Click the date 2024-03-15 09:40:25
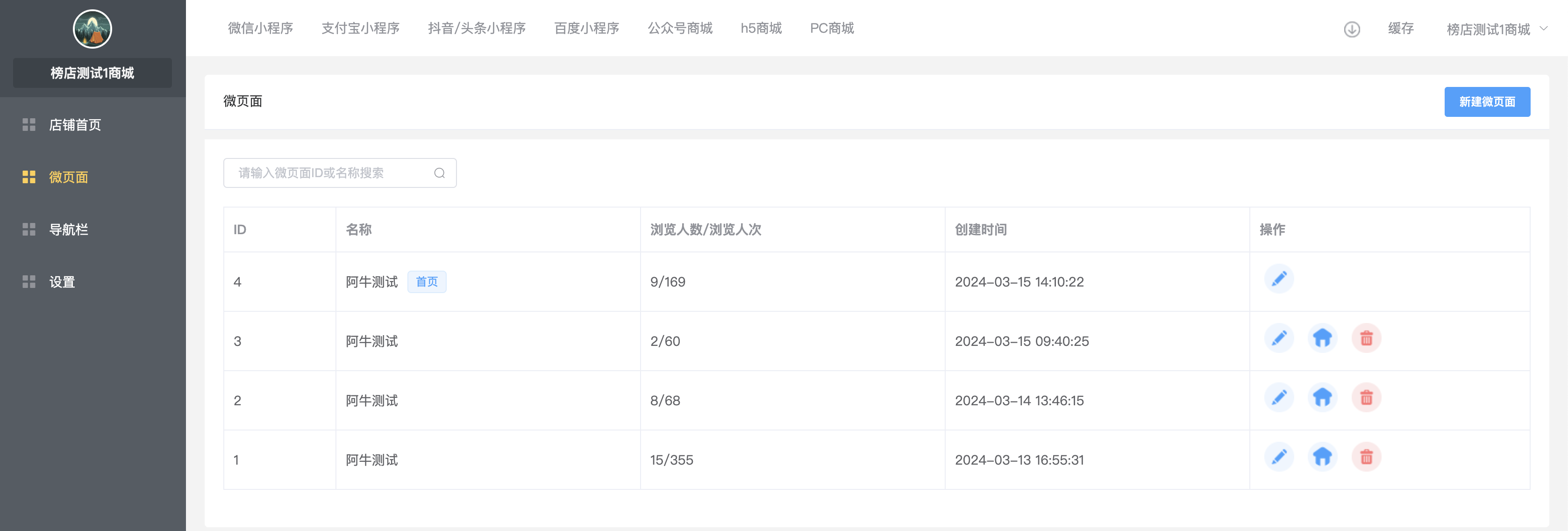This screenshot has width=1568, height=531. click(x=1022, y=341)
